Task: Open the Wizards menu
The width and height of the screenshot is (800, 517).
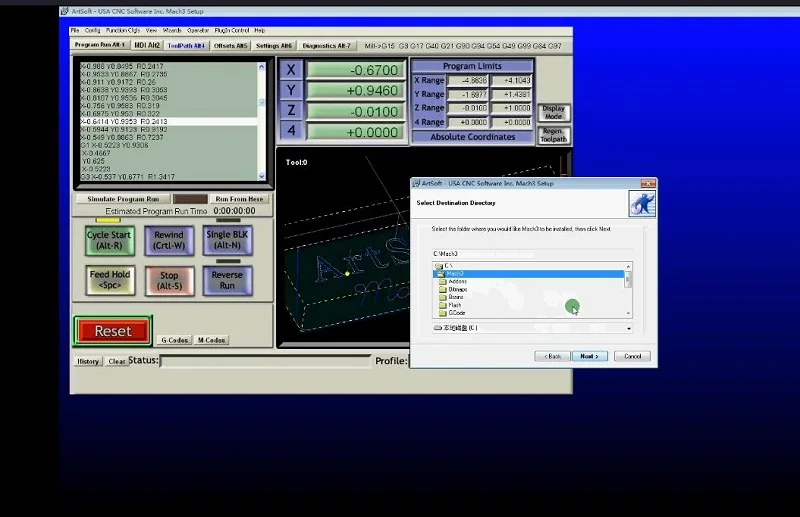Action: 172,31
